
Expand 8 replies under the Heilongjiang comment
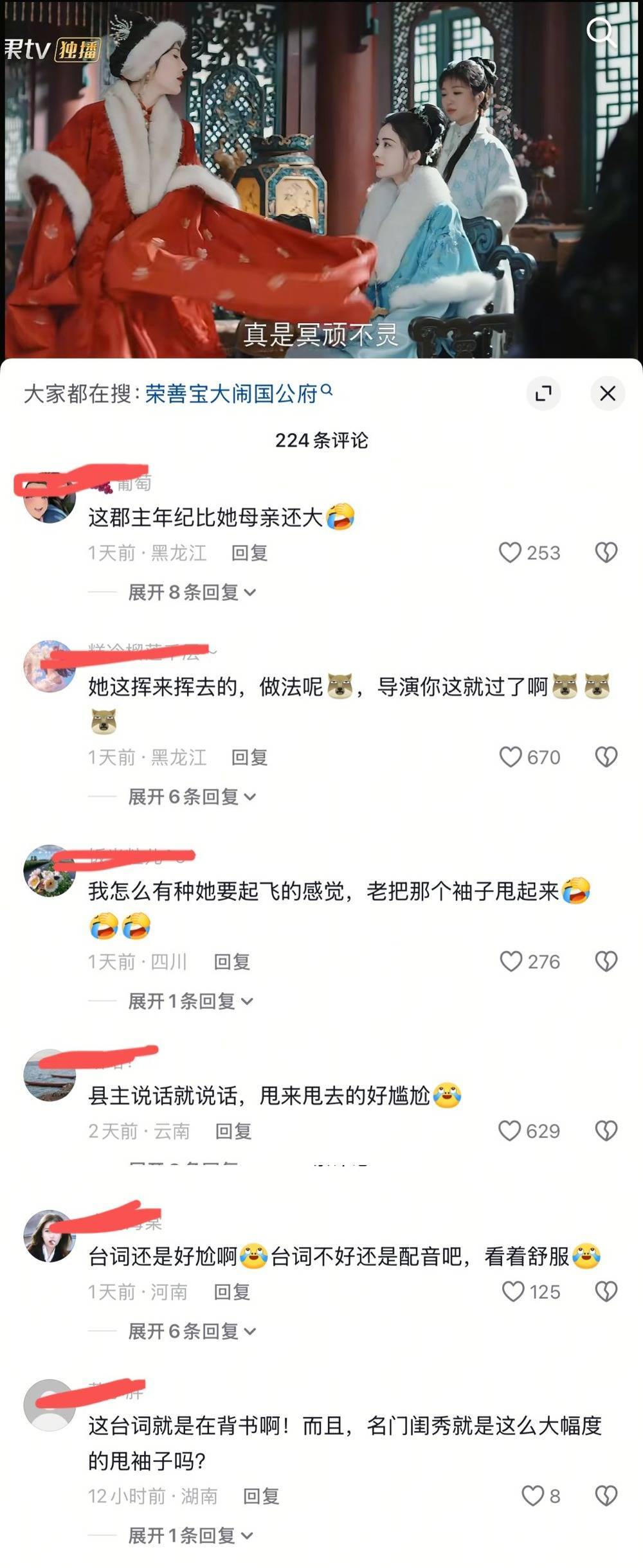(192, 592)
